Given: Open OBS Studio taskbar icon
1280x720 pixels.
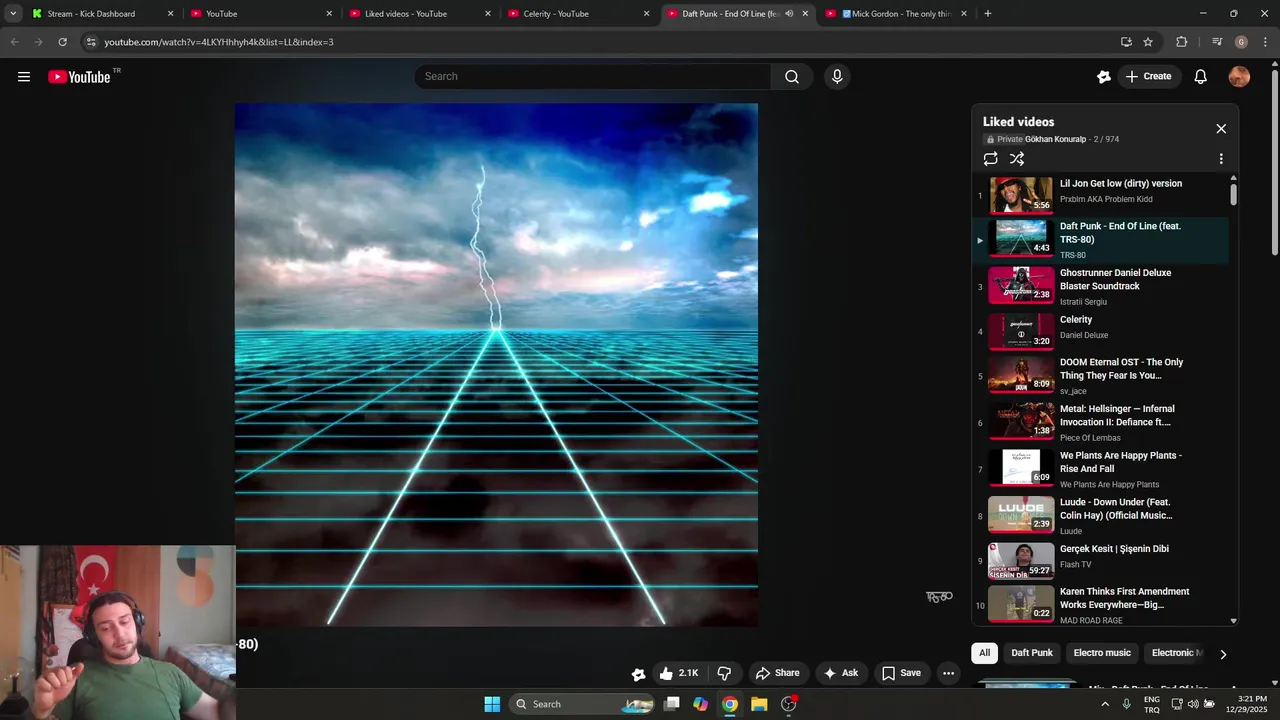Looking at the screenshot, I should [788, 704].
